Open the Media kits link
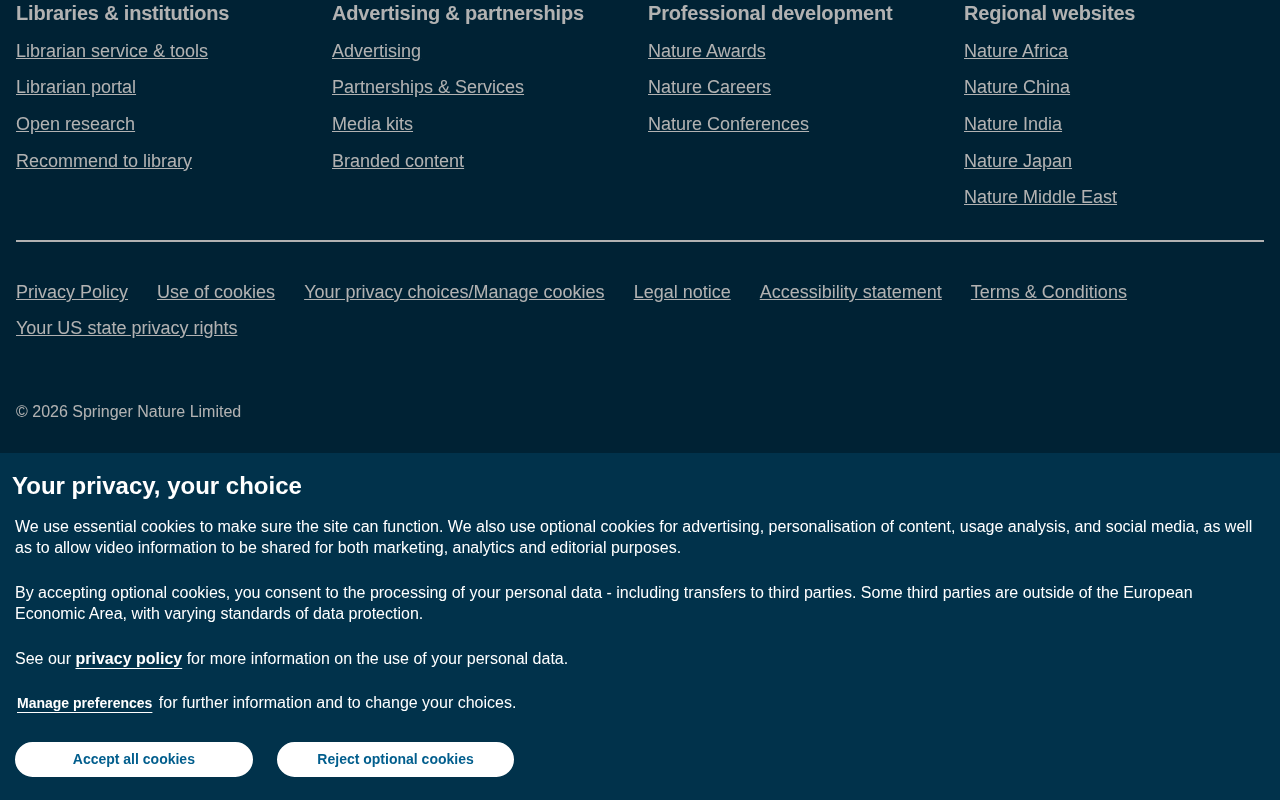Viewport: 1280px width, 800px height. [x=372, y=124]
